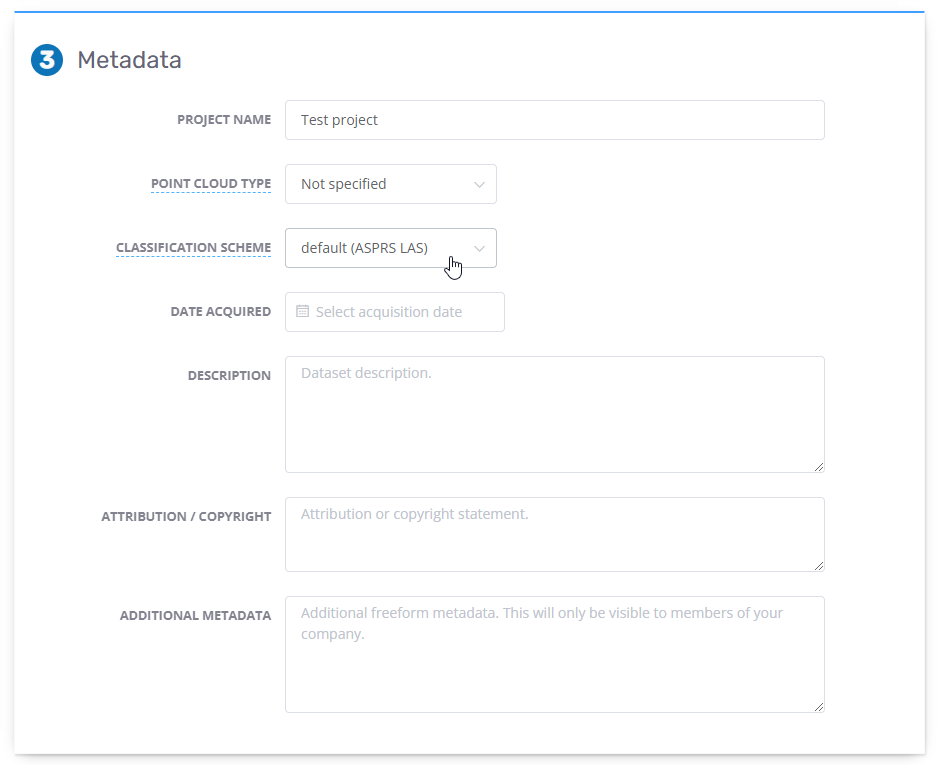Click the underlined Point Cloud Type label
The image size is (939, 765).
[210, 184]
